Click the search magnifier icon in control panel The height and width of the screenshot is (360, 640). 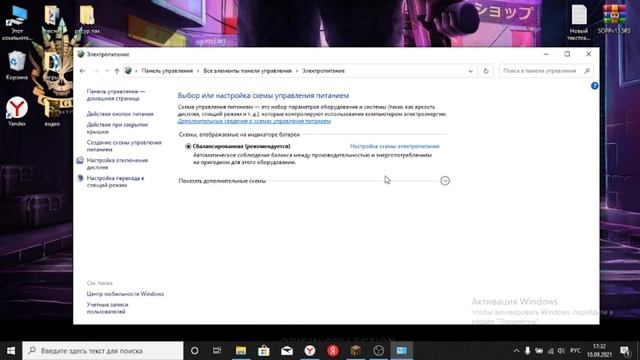587,71
